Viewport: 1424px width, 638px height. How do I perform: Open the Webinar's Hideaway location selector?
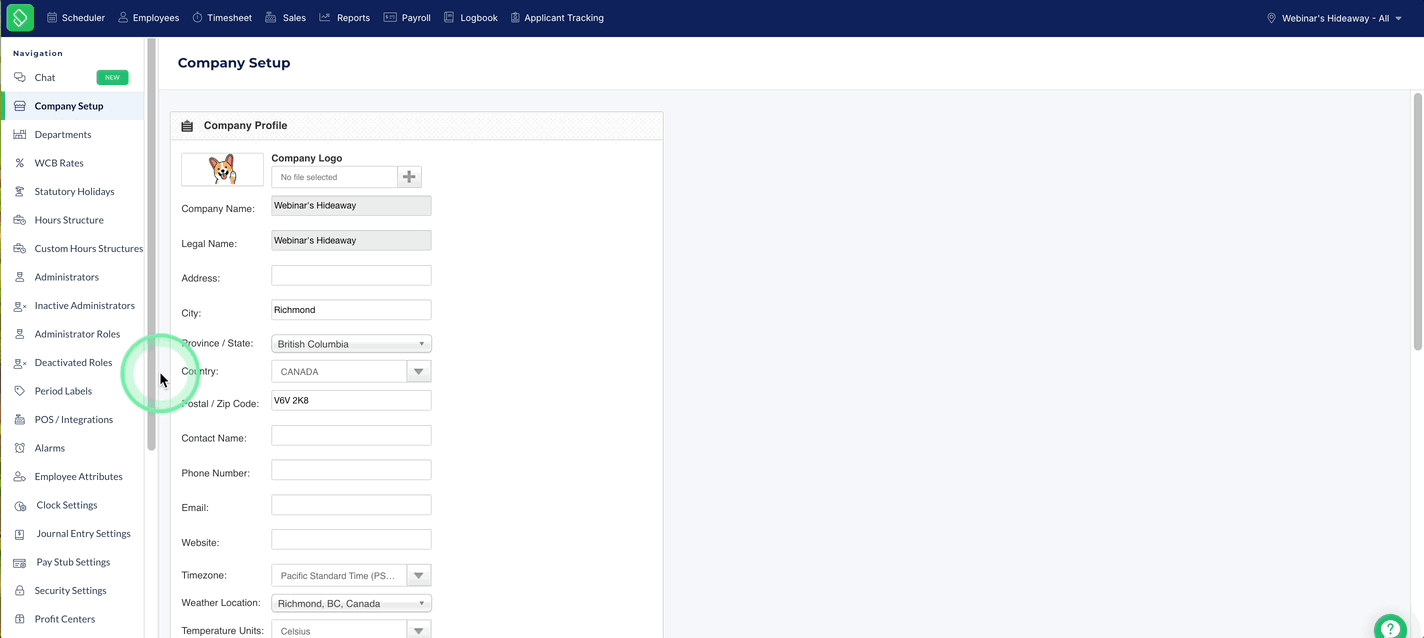[x=1334, y=18]
